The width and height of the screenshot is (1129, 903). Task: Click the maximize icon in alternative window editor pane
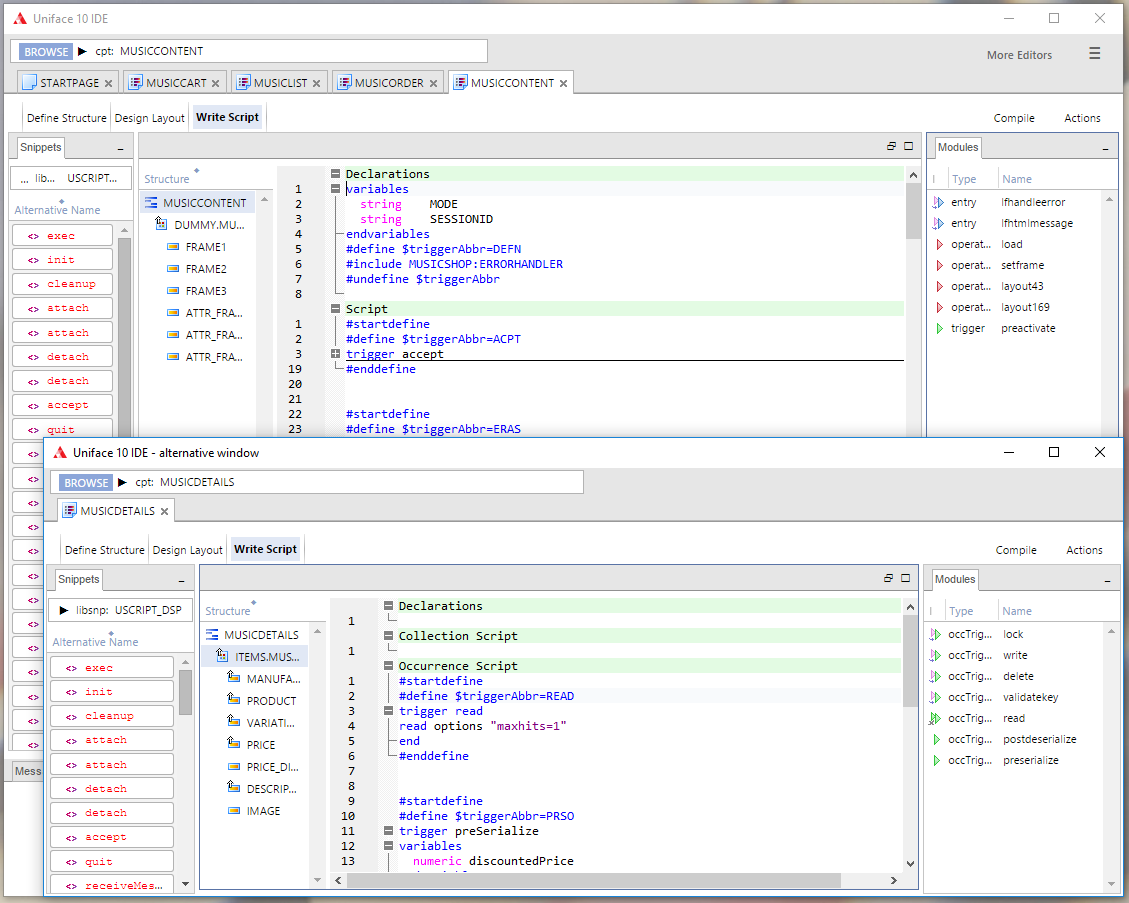906,578
